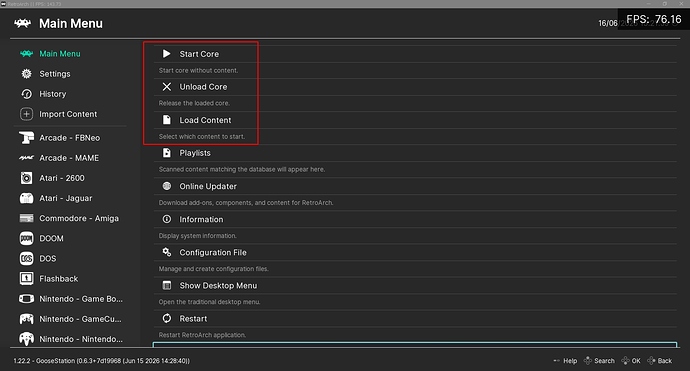Click the Start Core play icon
Viewport: 690px width, 371px height.
point(167,54)
